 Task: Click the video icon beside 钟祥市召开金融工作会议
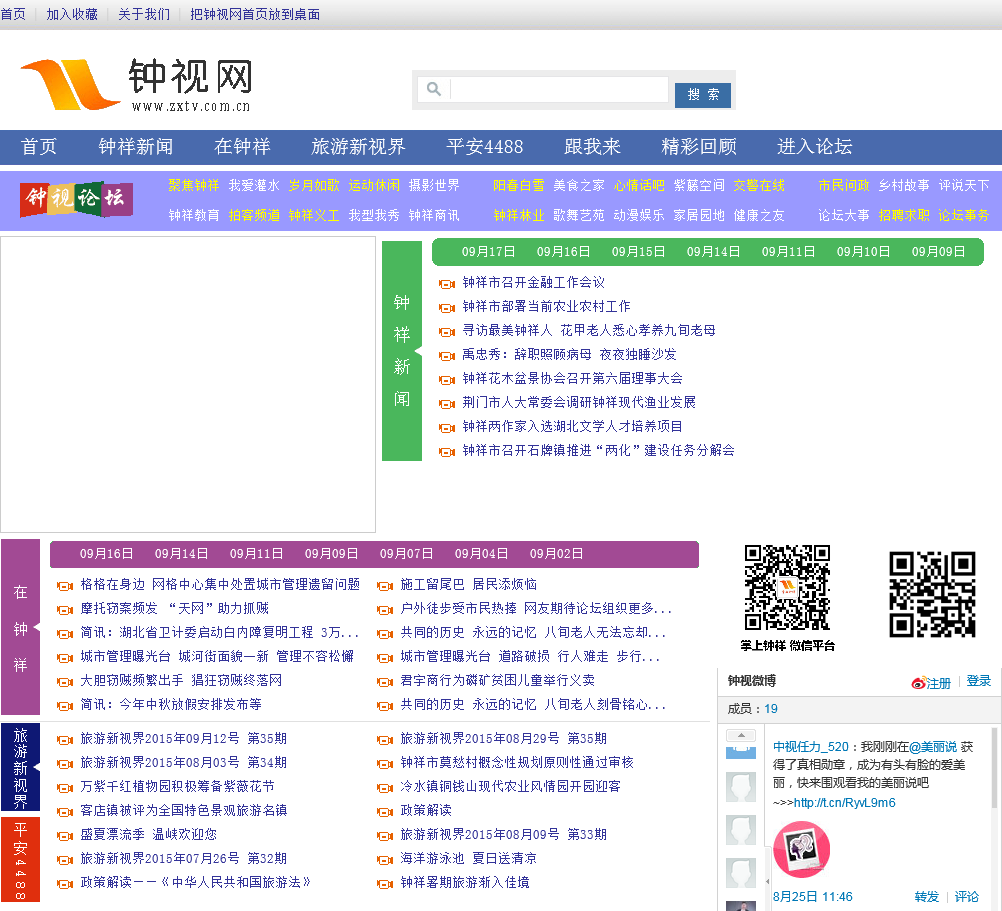[x=447, y=284]
